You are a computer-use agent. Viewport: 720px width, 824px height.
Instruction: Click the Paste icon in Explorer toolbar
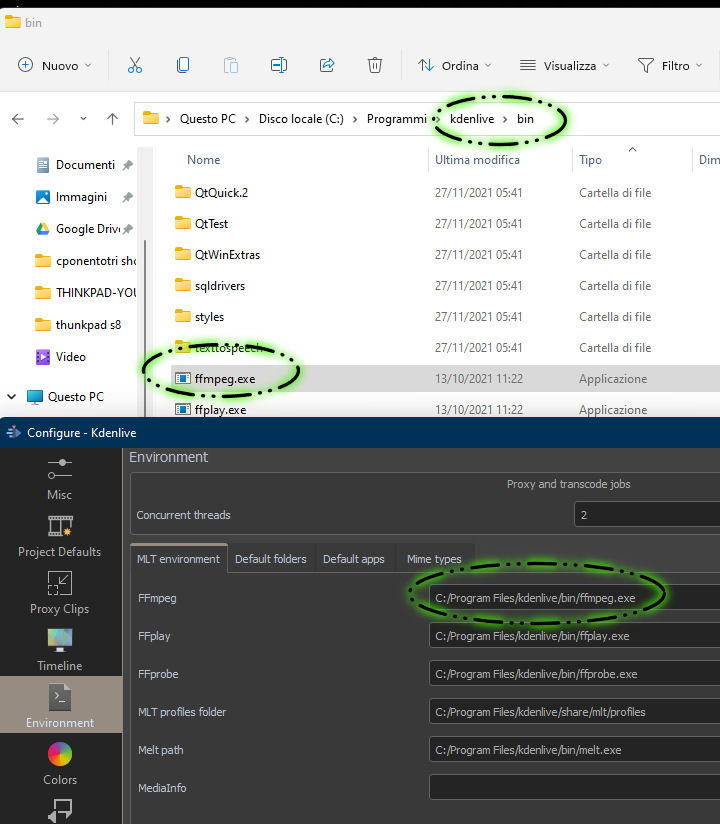tap(231, 65)
